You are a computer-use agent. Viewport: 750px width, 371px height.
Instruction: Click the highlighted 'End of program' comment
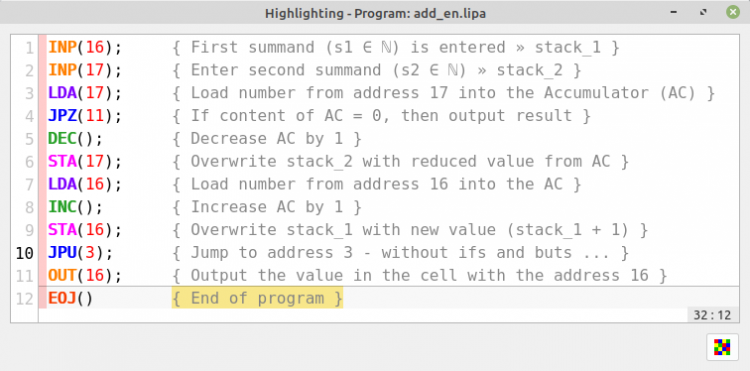[257, 298]
